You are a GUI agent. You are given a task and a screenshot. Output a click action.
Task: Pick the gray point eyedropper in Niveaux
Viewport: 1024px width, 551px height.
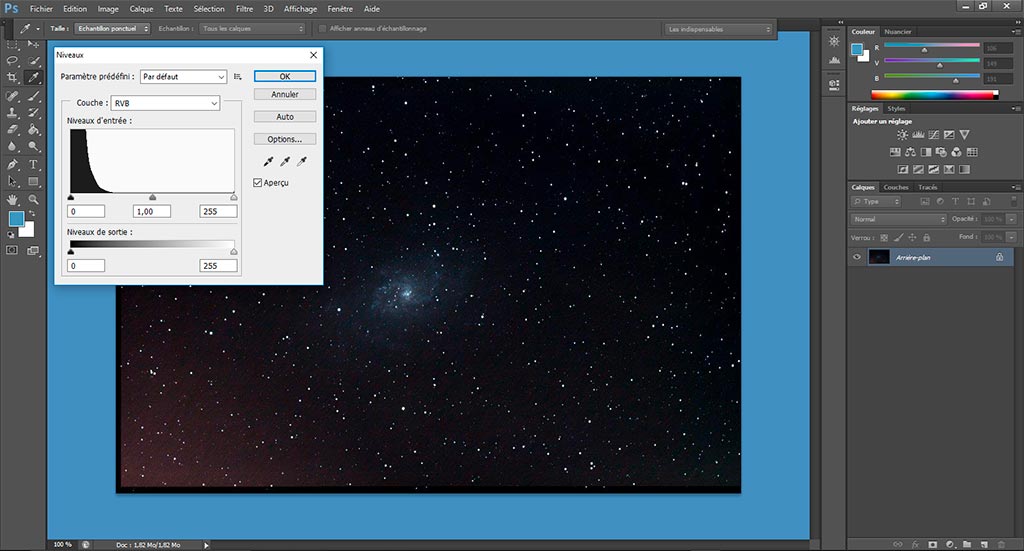[x=285, y=161]
